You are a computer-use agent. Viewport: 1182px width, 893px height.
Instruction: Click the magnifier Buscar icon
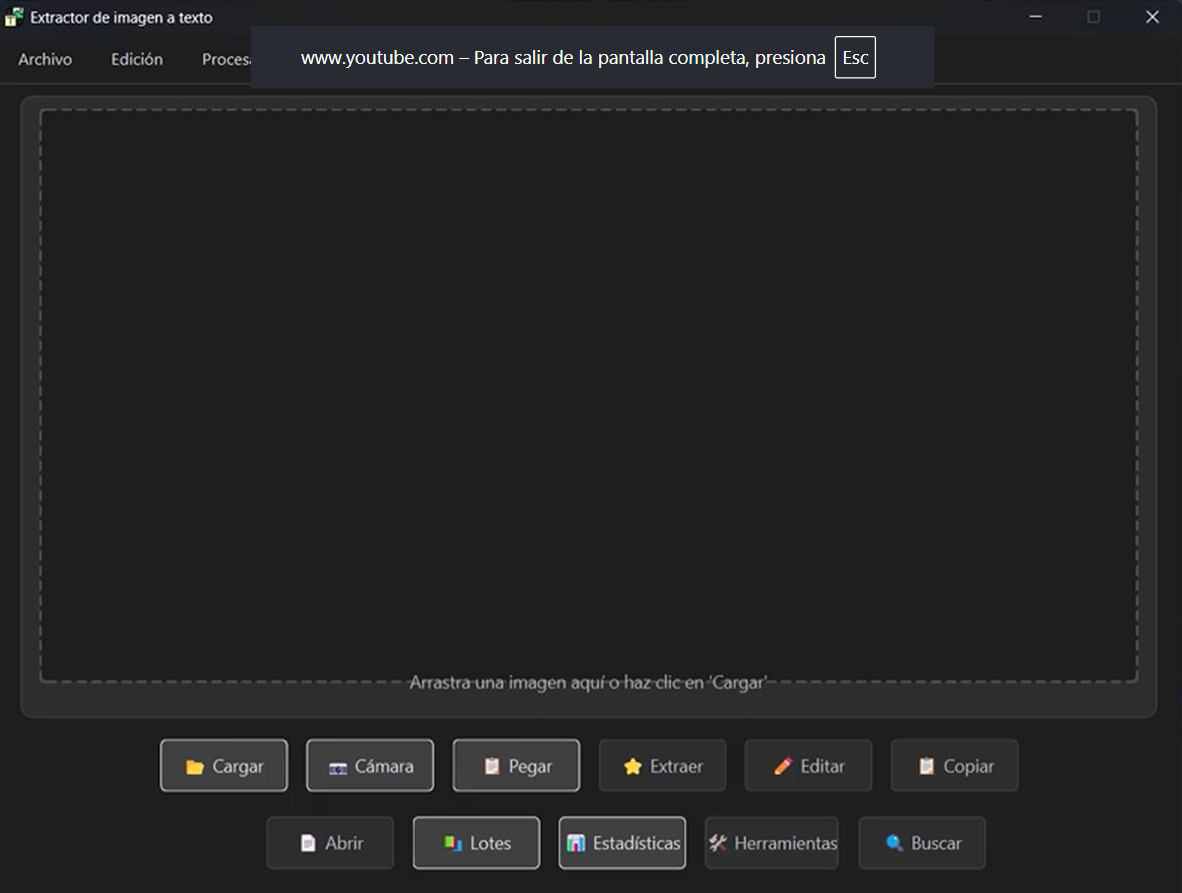(895, 843)
